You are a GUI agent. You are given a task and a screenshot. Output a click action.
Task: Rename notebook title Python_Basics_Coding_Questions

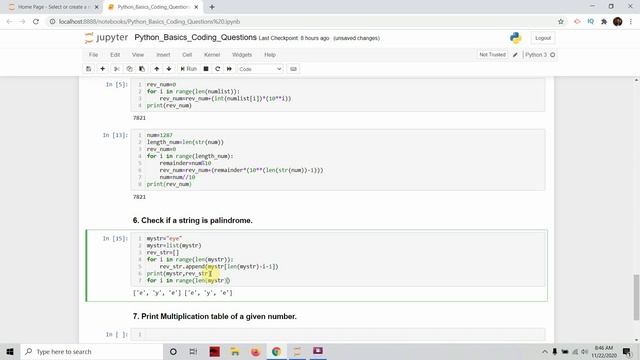coord(196,38)
